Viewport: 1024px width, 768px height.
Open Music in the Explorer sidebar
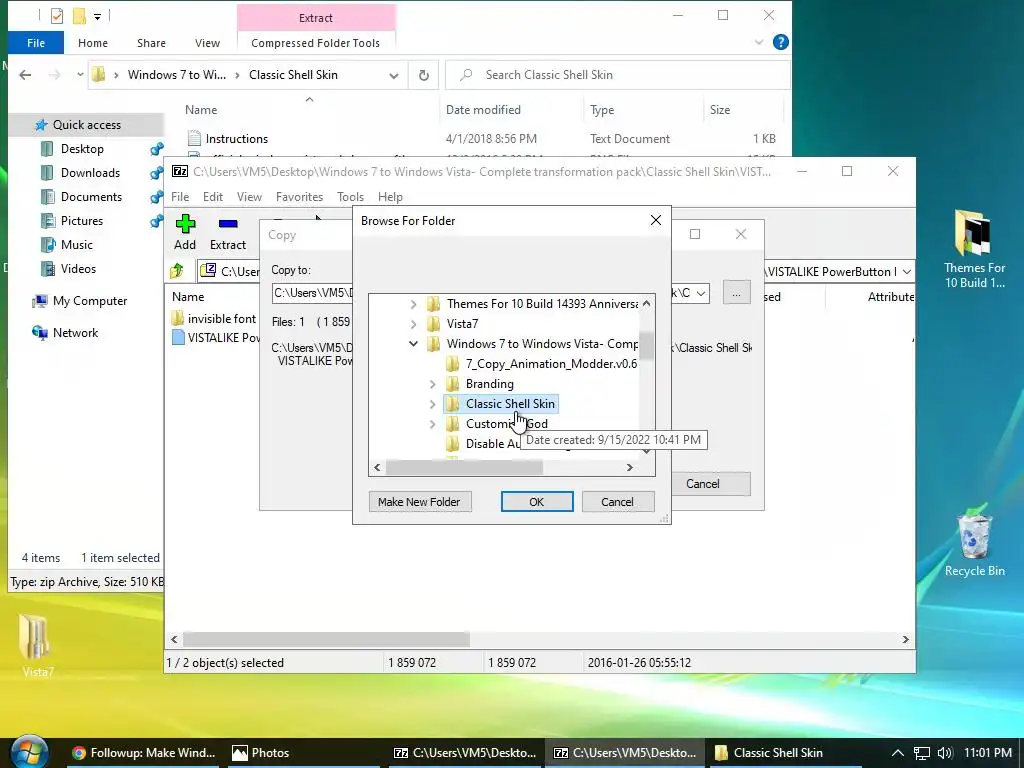click(76, 245)
